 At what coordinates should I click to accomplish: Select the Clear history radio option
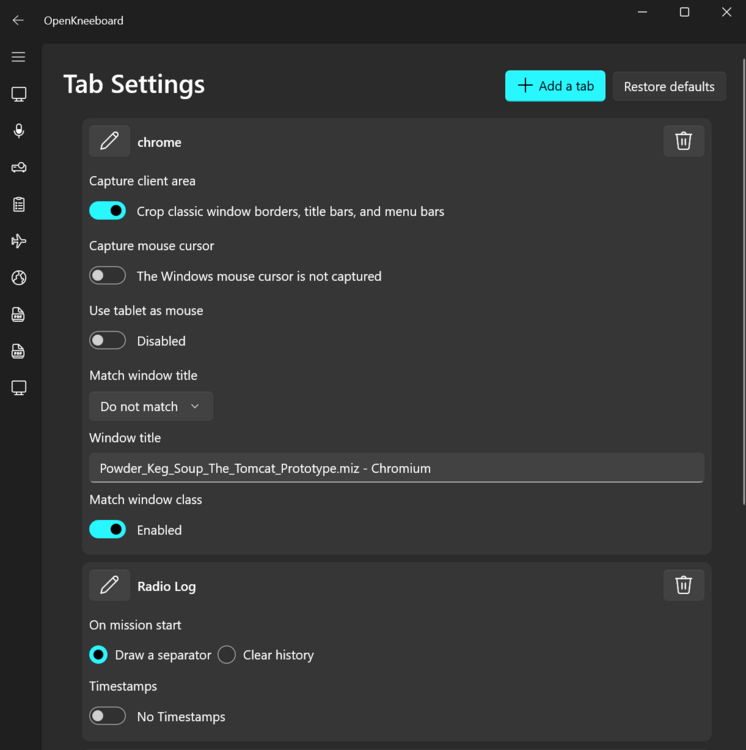pos(227,655)
